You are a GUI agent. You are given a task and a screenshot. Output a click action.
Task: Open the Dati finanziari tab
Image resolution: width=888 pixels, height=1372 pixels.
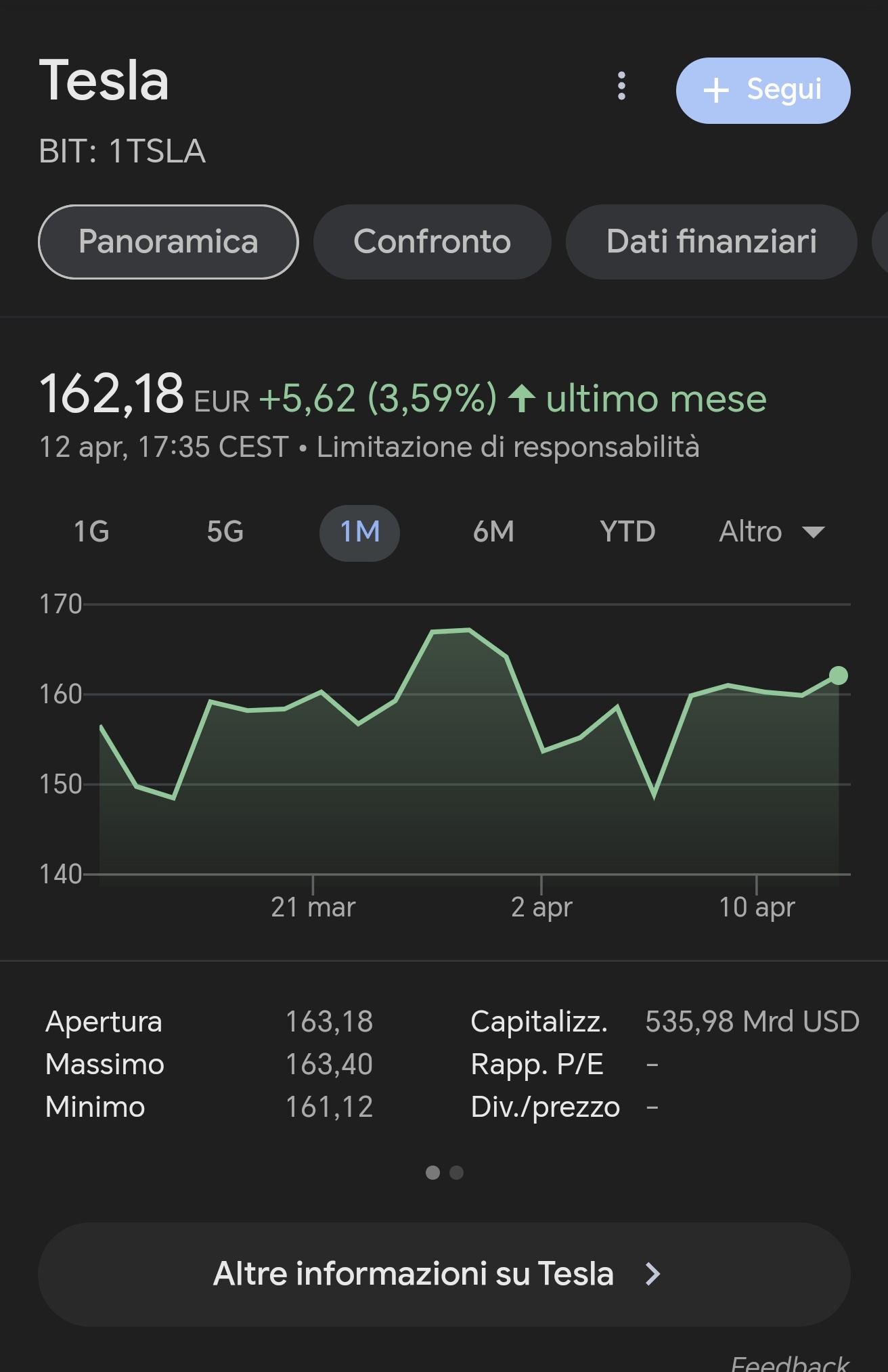(x=711, y=242)
